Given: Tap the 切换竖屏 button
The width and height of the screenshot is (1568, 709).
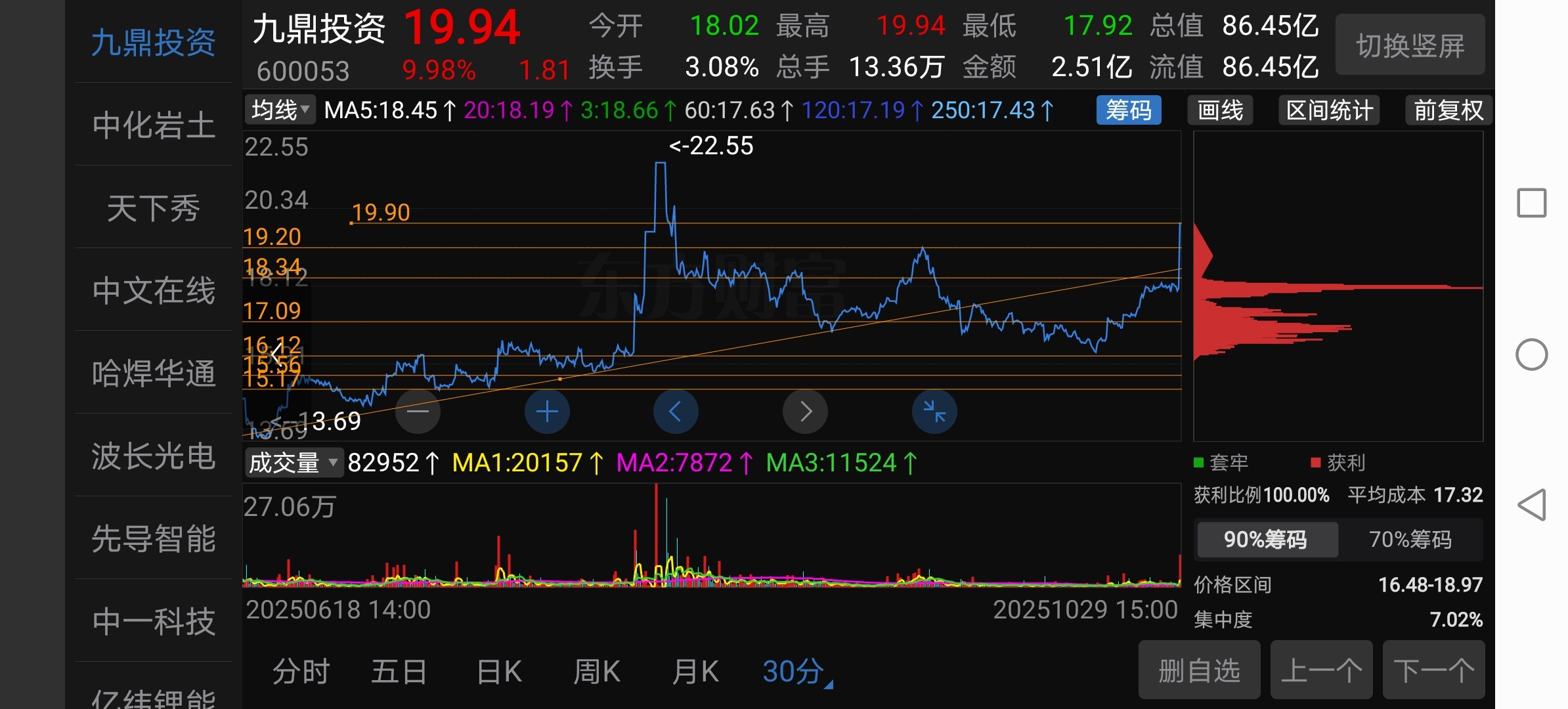Looking at the screenshot, I should tap(1410, 45).
